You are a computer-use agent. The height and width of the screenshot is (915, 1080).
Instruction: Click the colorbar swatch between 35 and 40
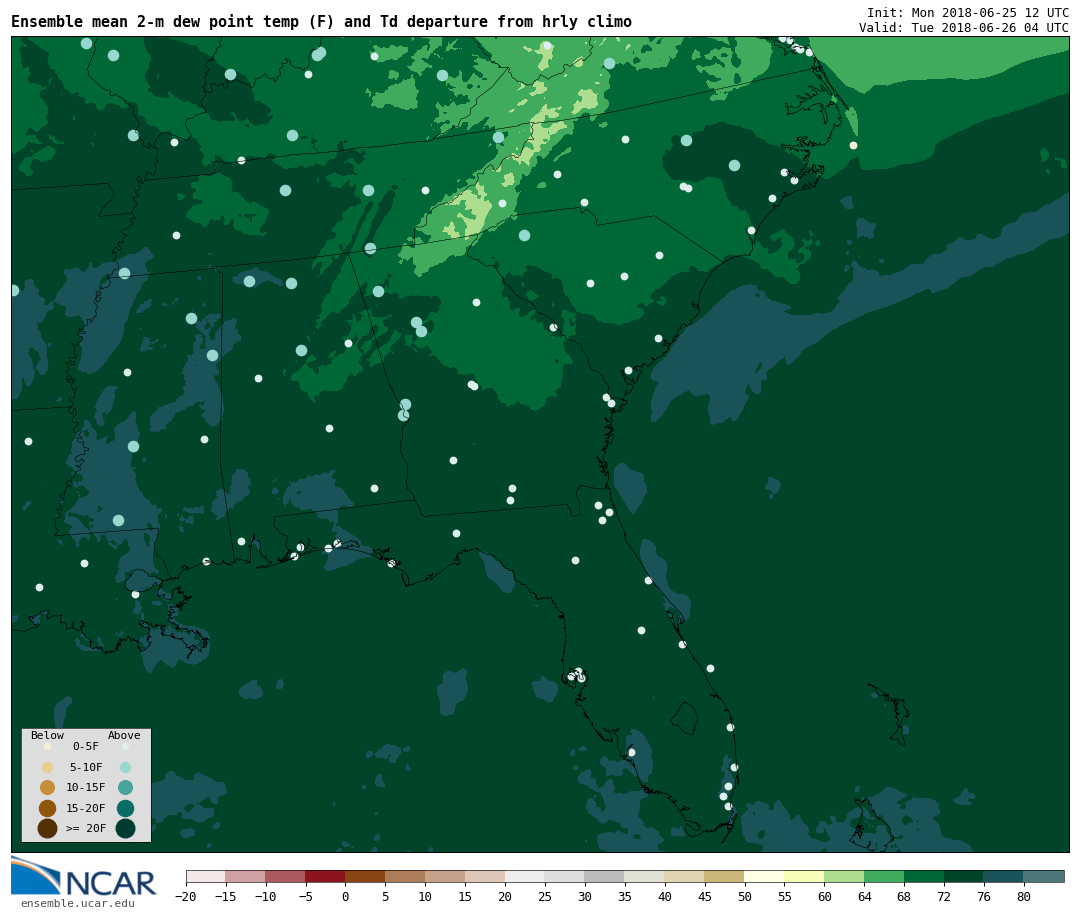[x=645, y=877]
